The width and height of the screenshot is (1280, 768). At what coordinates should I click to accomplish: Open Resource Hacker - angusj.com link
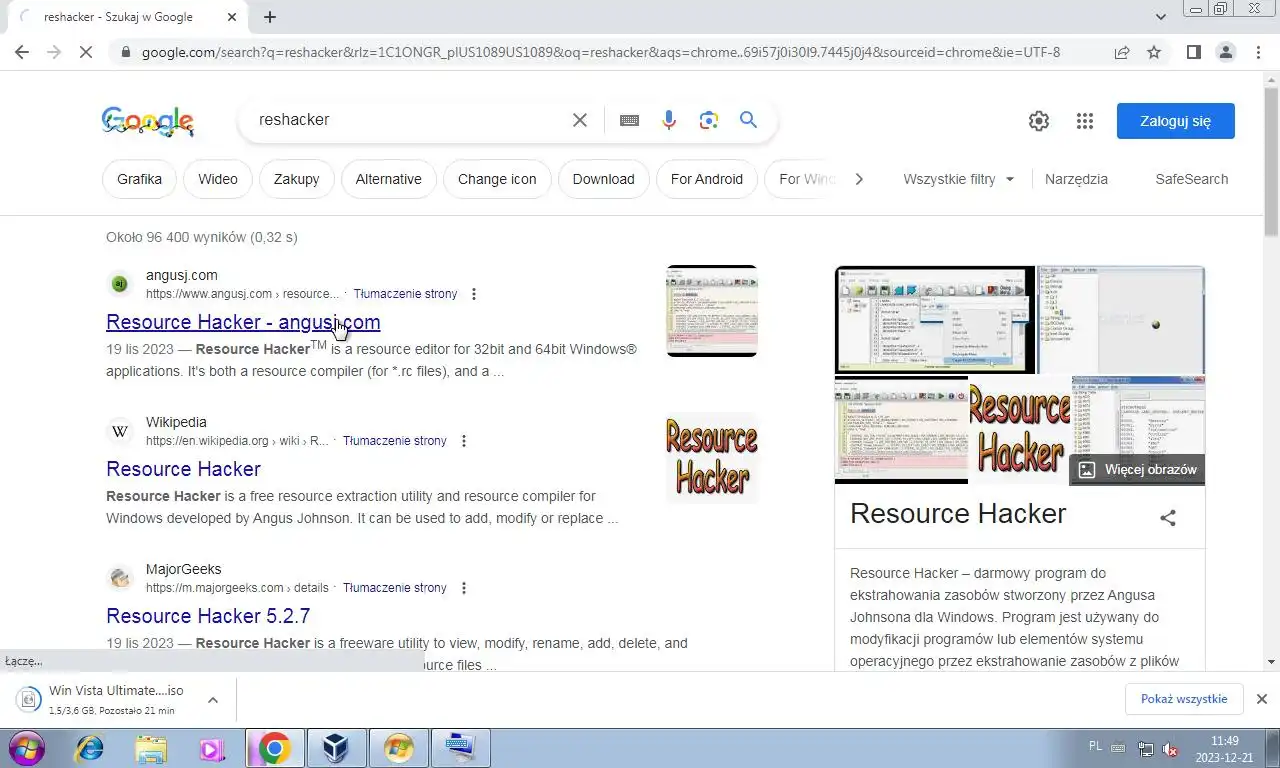click(x=243, y=322)
